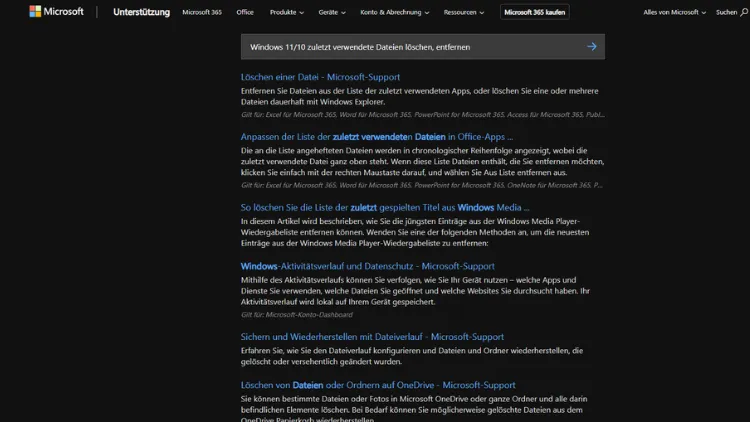
Task: Click the Suchen magnifier icon
Action: click(x=744, y=12)
